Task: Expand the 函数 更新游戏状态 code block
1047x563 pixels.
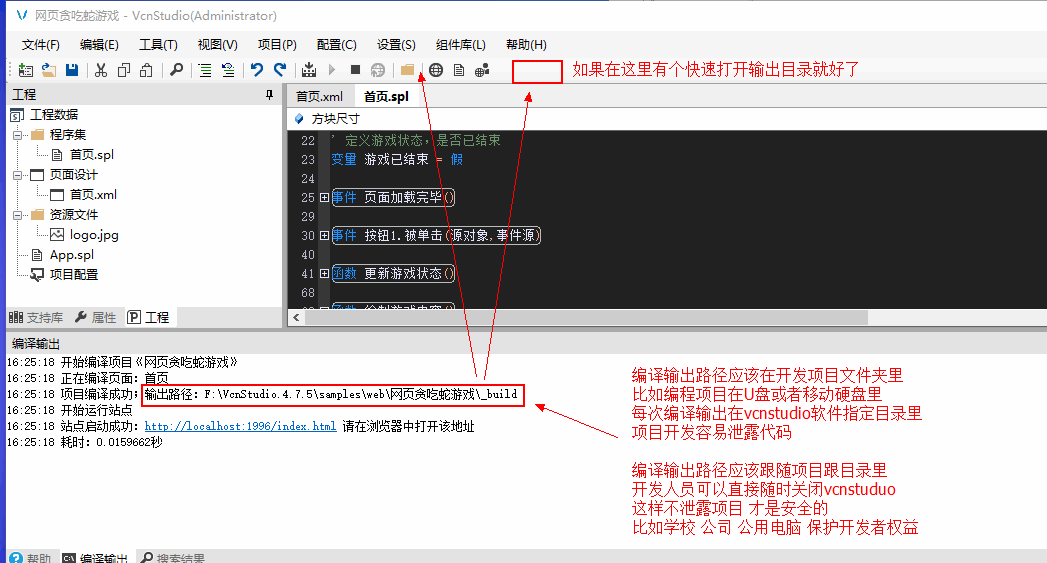Action: [x=324, y=274]
